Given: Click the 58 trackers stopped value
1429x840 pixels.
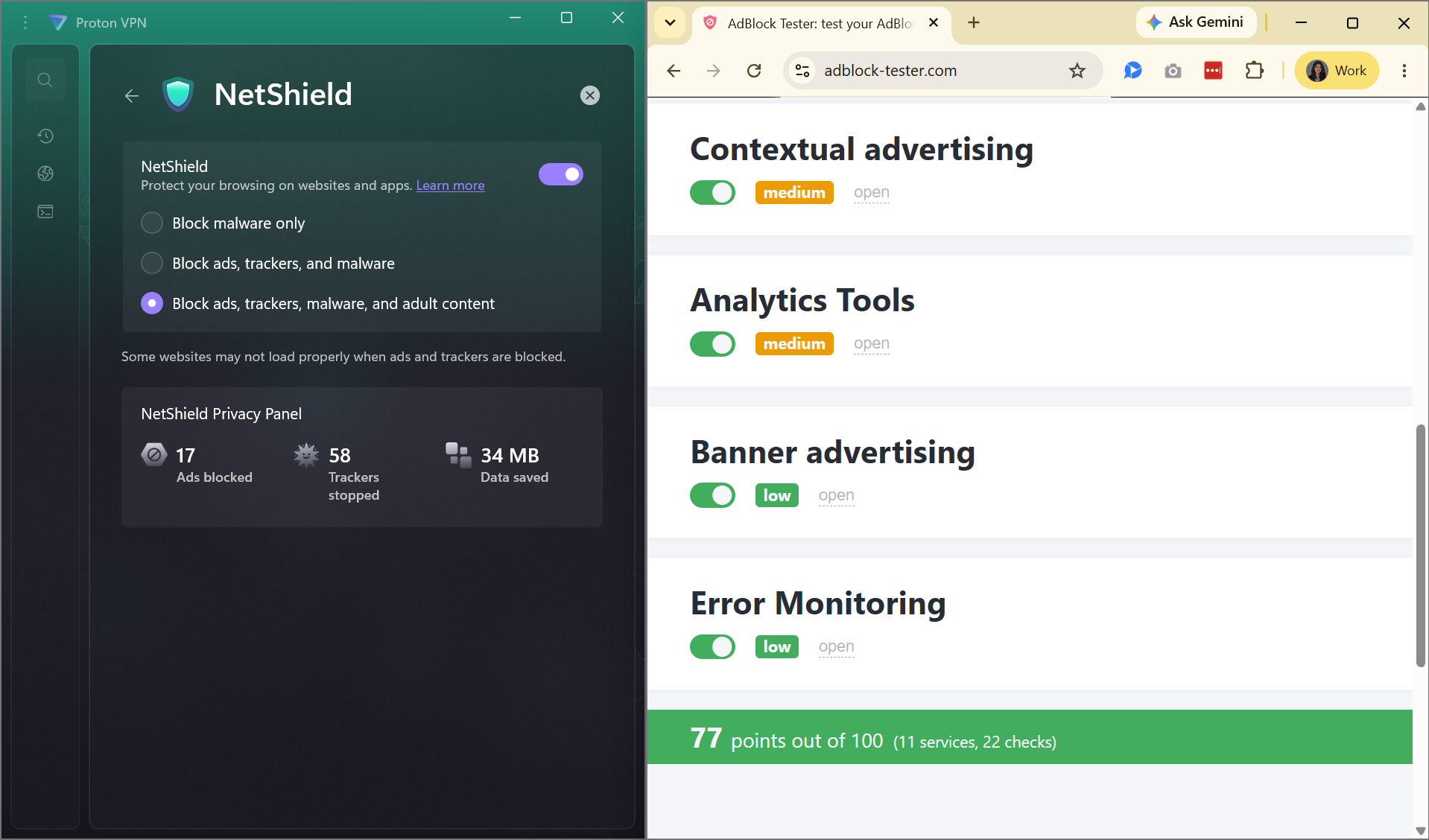Looking at the screenshot, I should (x=340, y=455).
